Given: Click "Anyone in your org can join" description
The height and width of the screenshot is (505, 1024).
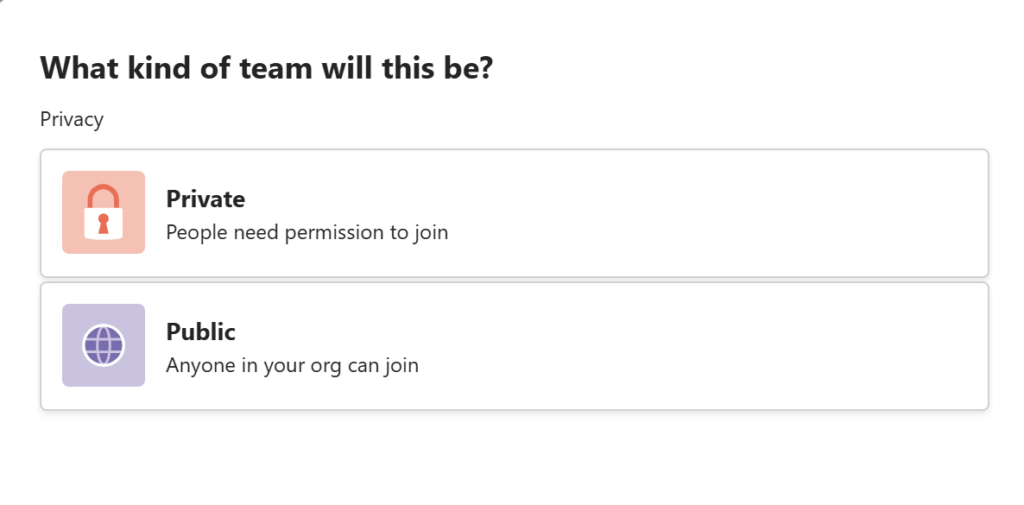Looking at the screenshot, I should [x=292, y=365].
